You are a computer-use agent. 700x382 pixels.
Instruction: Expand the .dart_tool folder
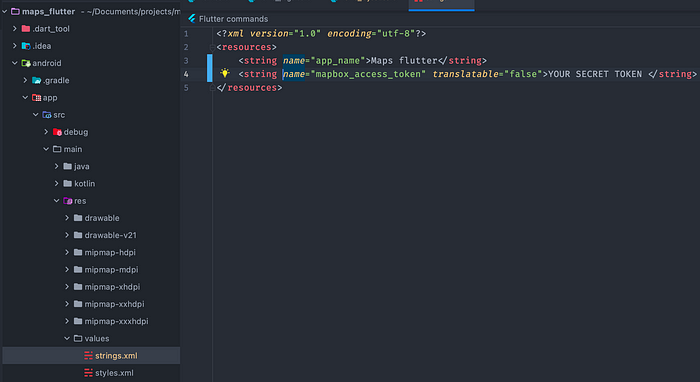(15, 29)
